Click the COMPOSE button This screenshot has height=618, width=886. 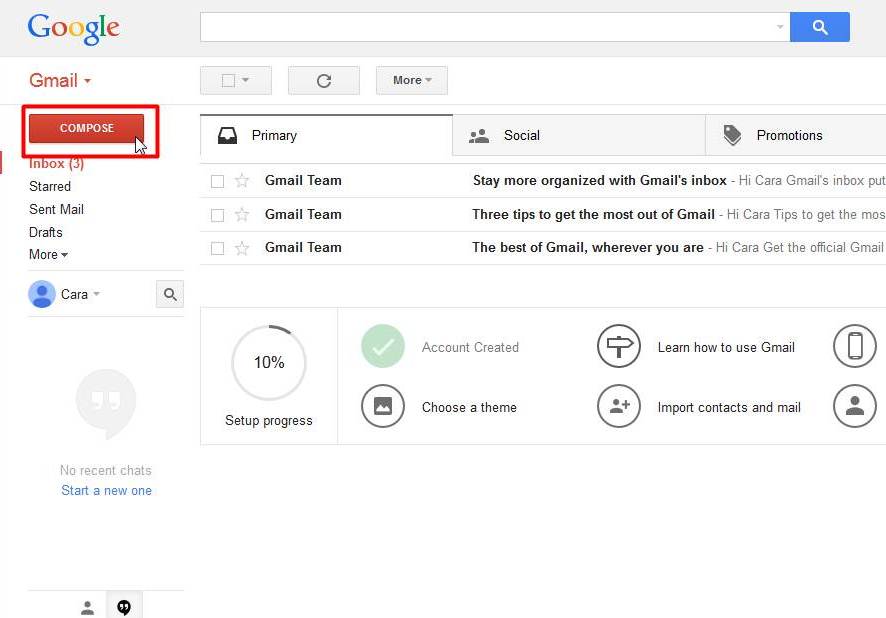click(86, 128)
